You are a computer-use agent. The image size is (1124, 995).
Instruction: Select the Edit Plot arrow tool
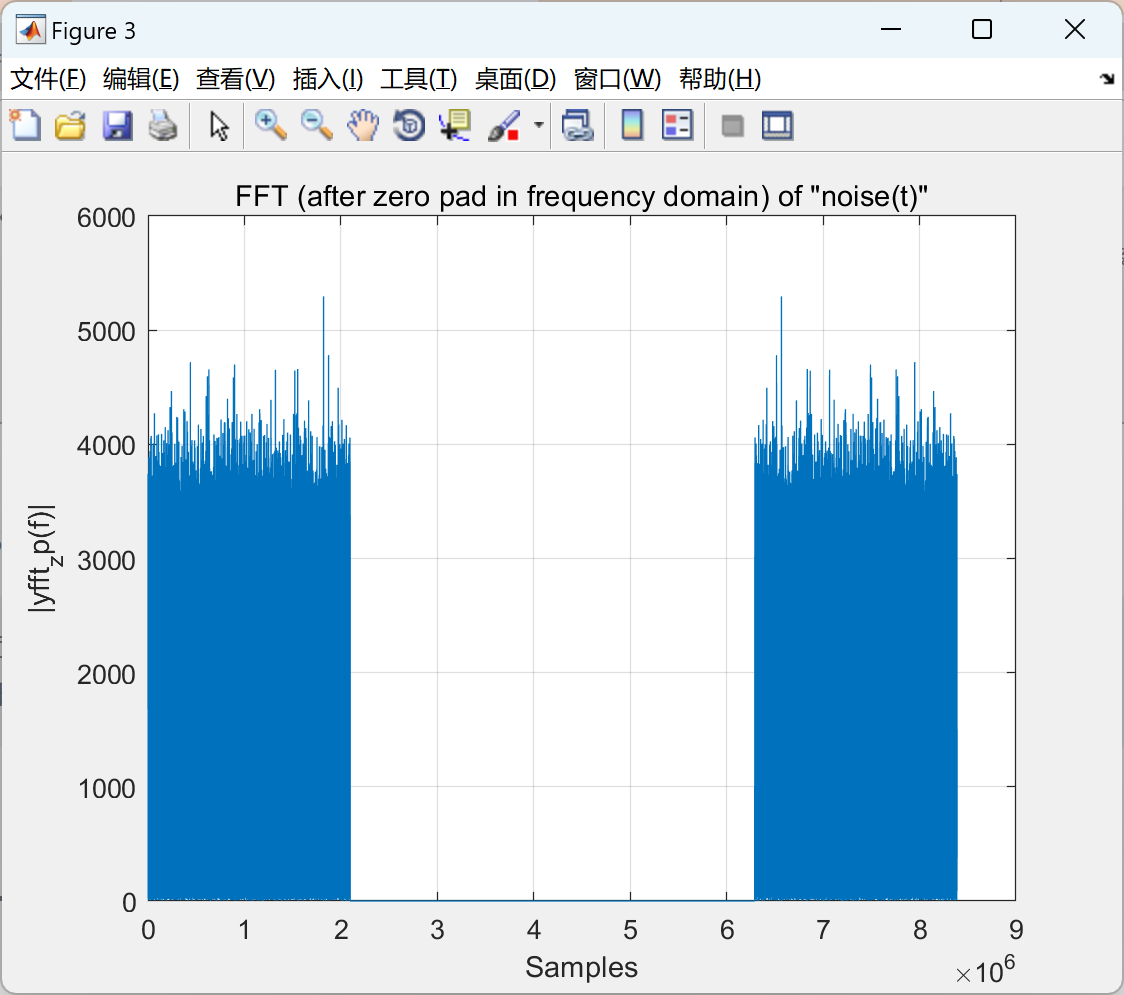[219, 125]
